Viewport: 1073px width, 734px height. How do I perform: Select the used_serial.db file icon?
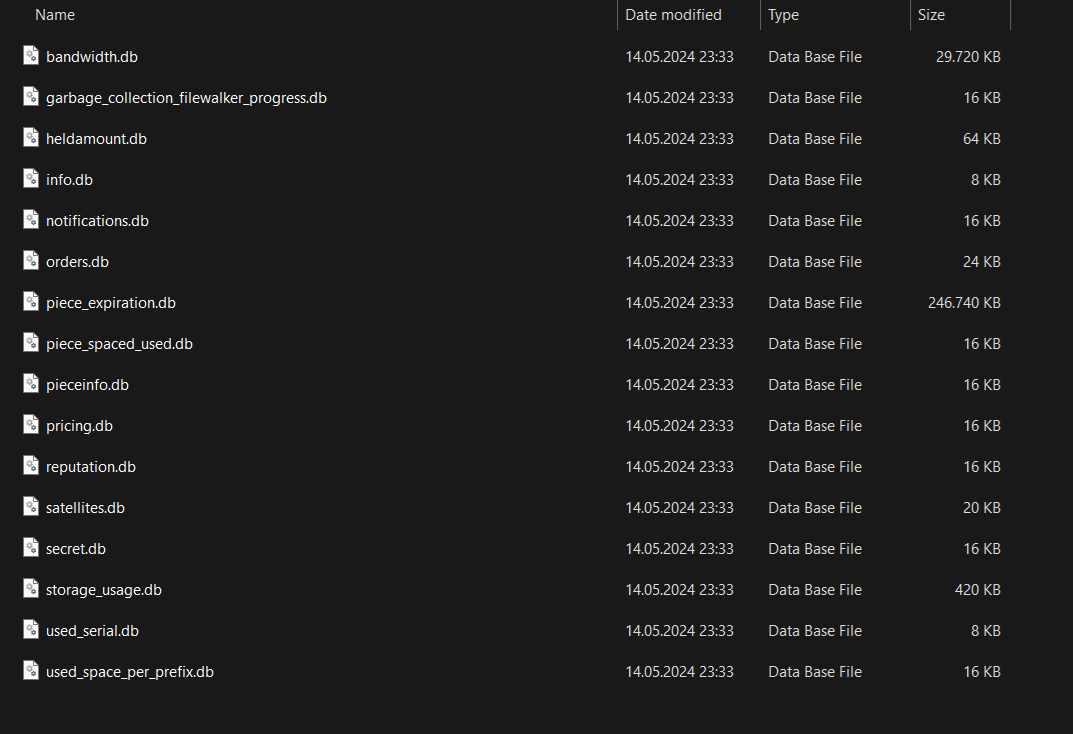(31, 630)
